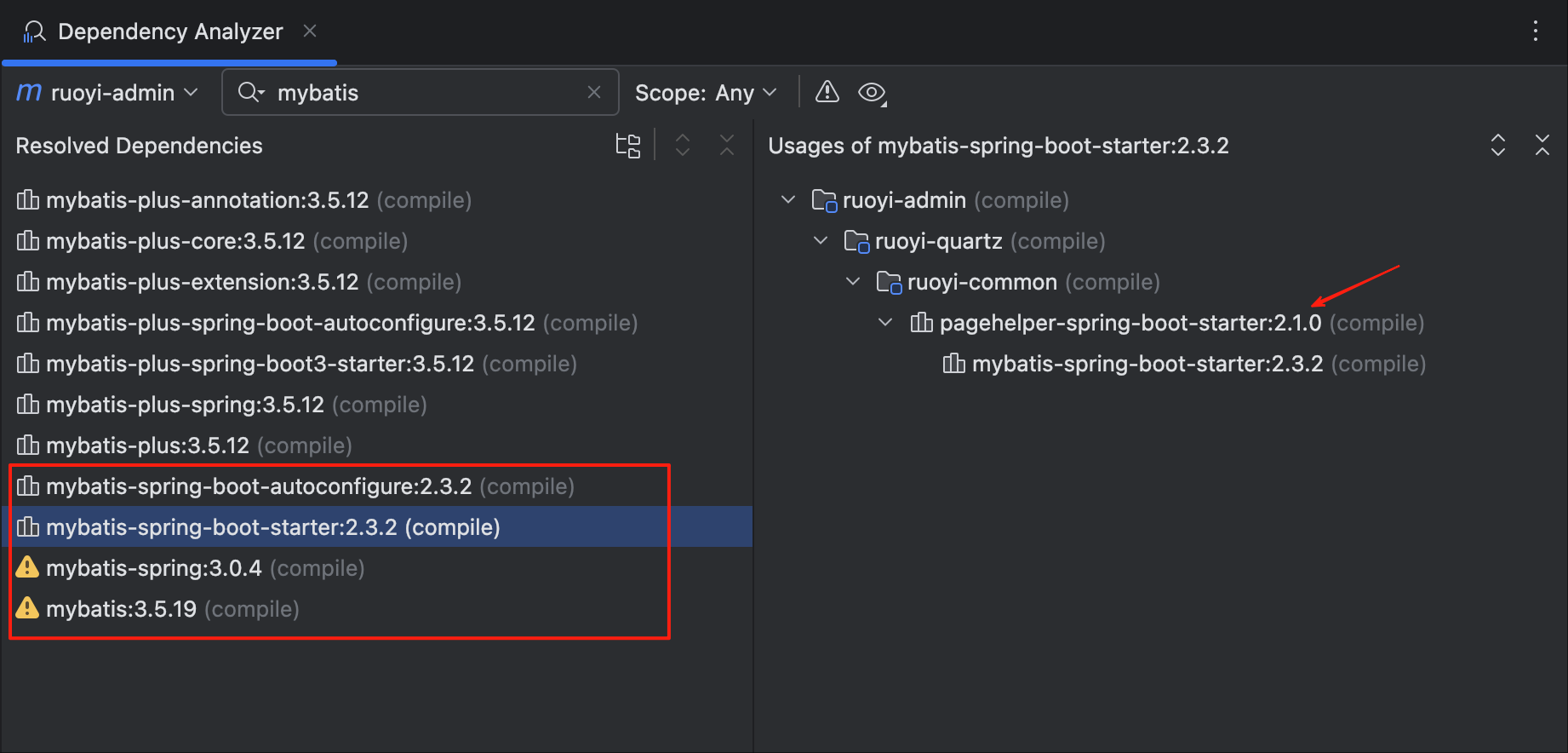The image size is (1568, 753).
Task: Clear the mybatis search text
Action: pos(594,92)
